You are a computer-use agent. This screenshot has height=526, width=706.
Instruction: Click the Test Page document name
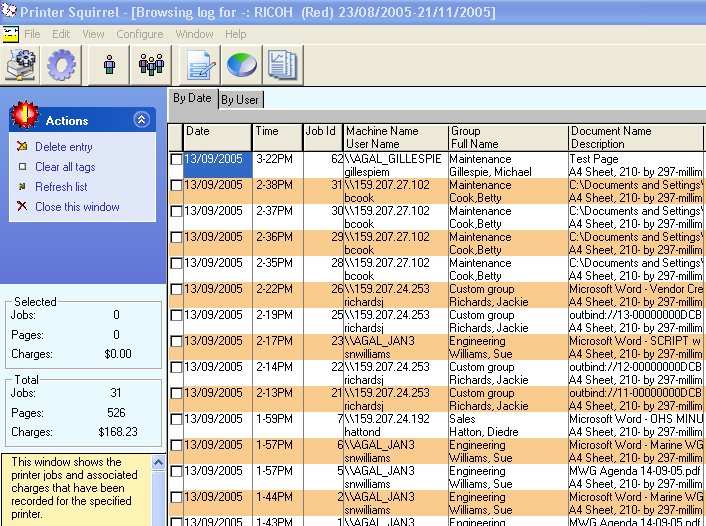coord(594,159)
